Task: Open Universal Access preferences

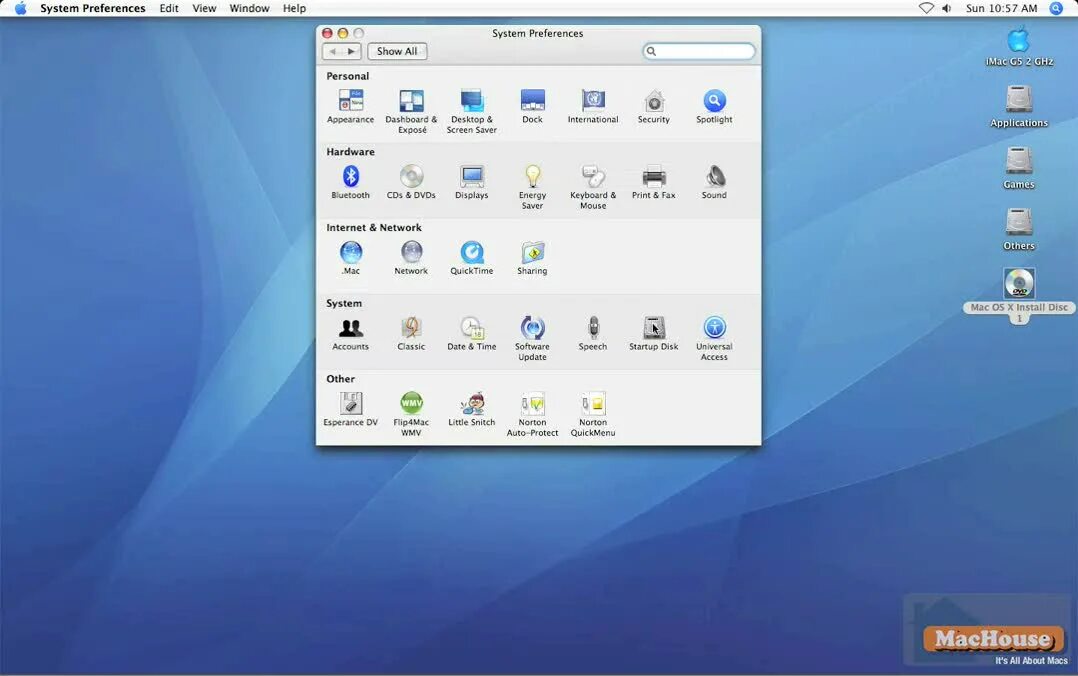Action: click(714, 338)
